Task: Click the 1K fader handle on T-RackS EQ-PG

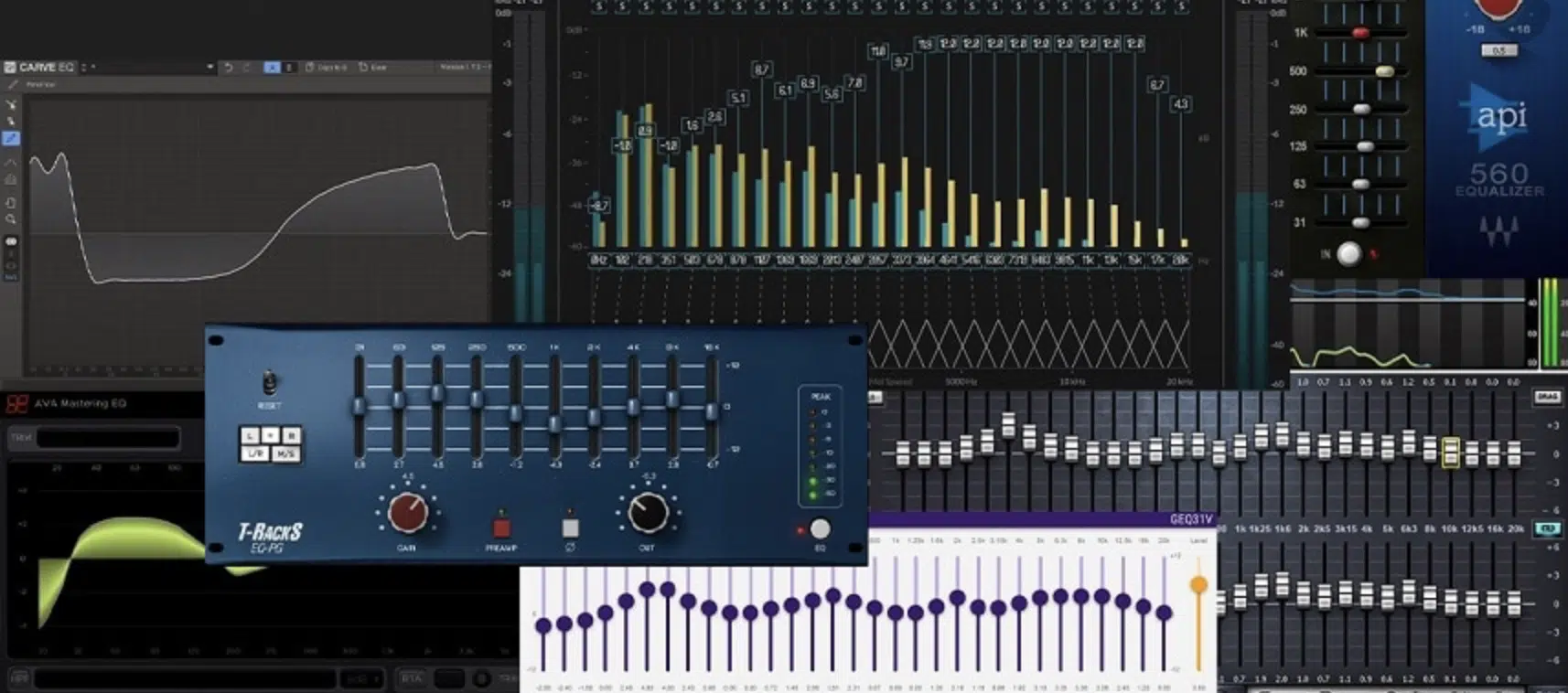Action: (554, 423)
